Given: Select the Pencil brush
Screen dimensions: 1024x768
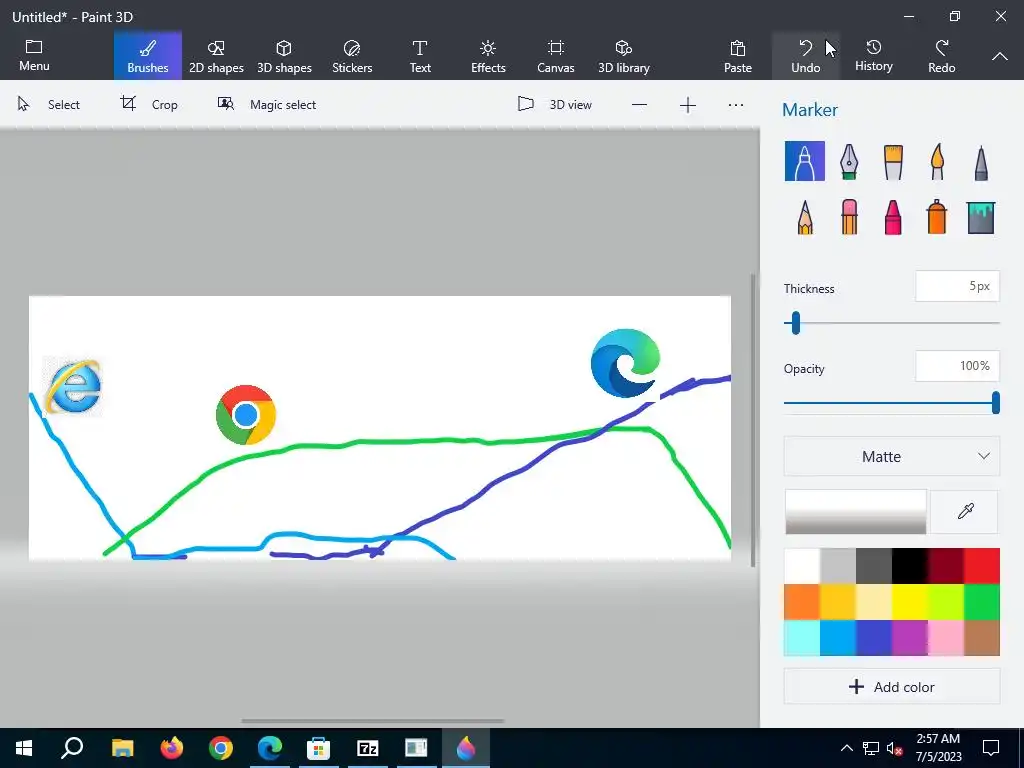Looking at the screenshot, I should tap(805, 217).
